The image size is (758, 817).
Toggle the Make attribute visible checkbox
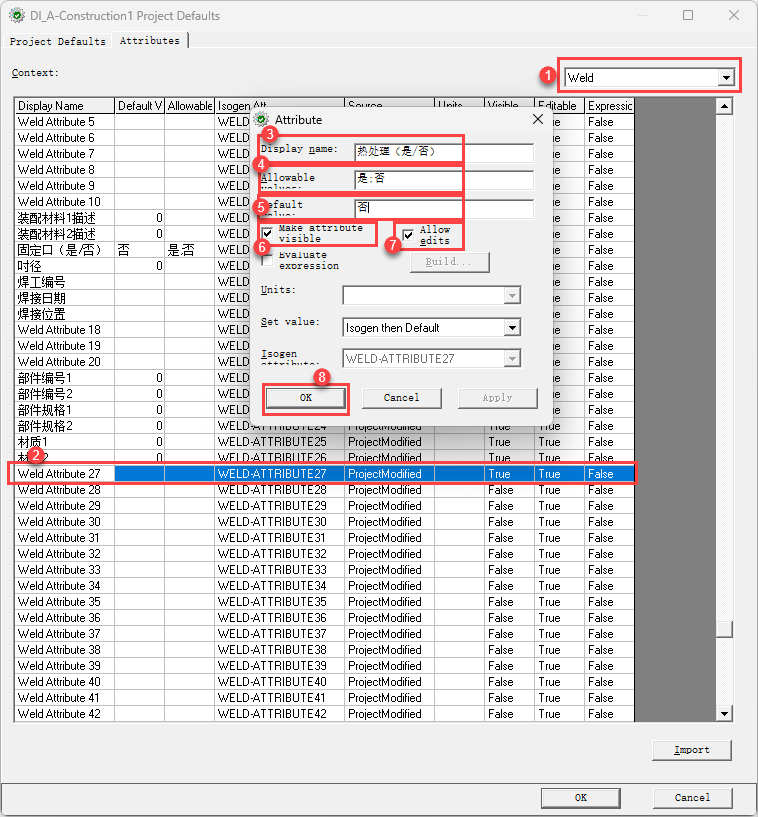[x=268, y=234]
